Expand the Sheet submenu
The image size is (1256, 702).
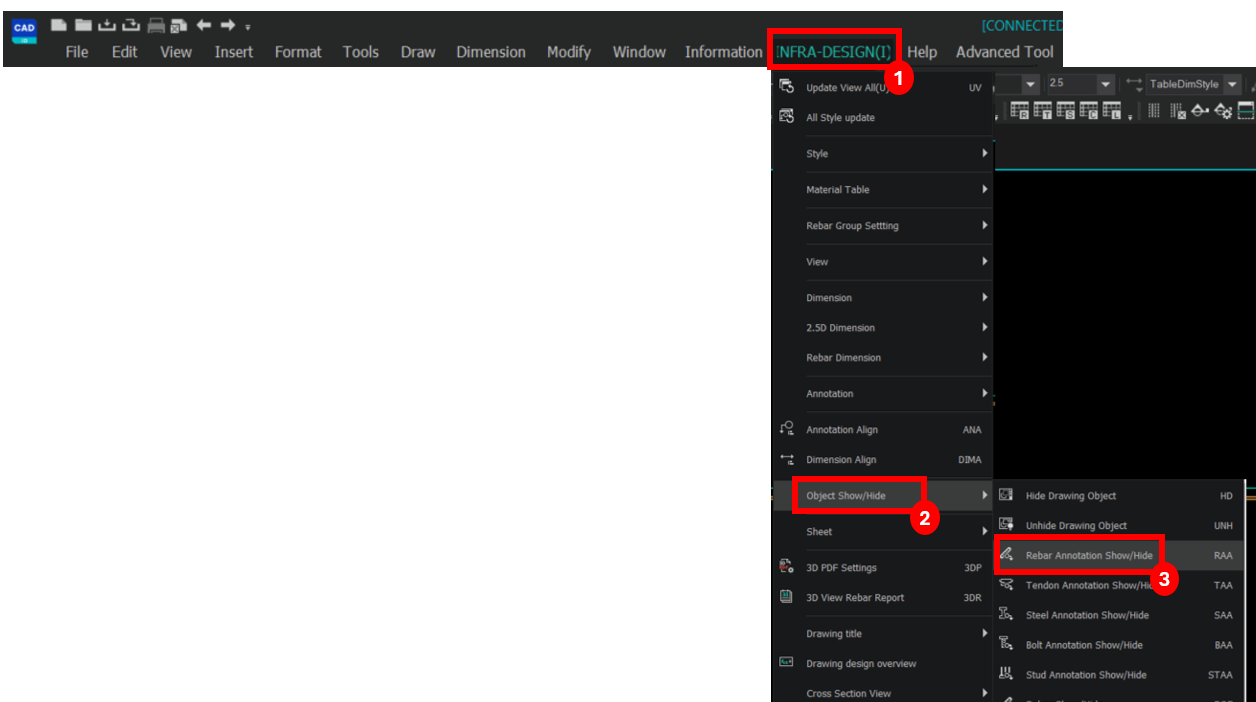883,532
